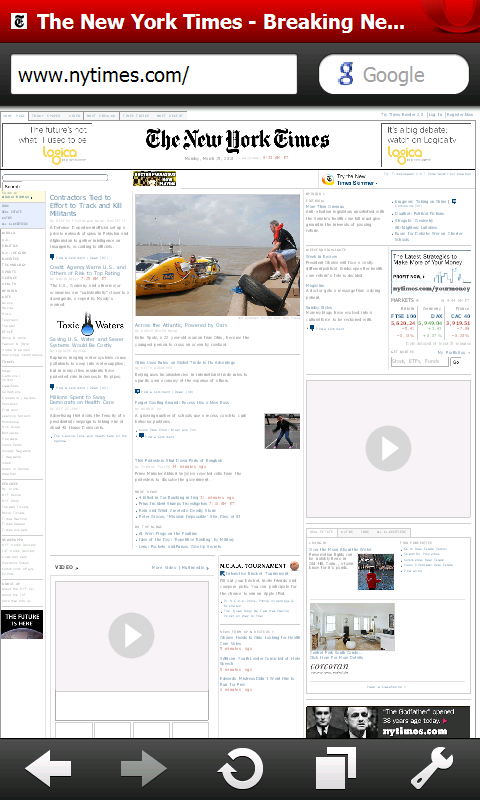Click the yellow rowboat lead photo
The height and width of the screenshot is (800, 480).
(x=217, y=255)
